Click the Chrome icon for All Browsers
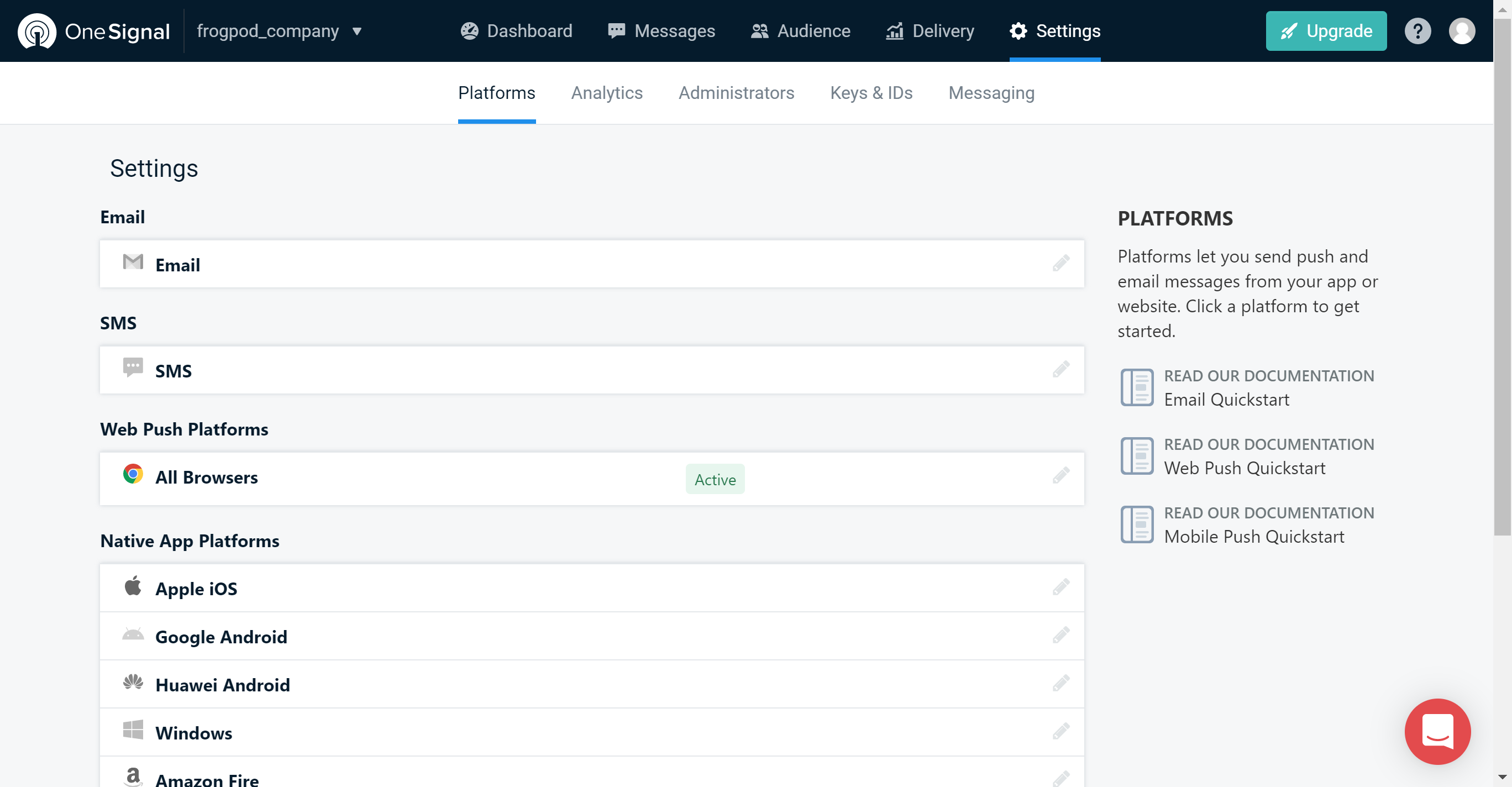Screen dimensions: 1512x787 tap(133, 474)
